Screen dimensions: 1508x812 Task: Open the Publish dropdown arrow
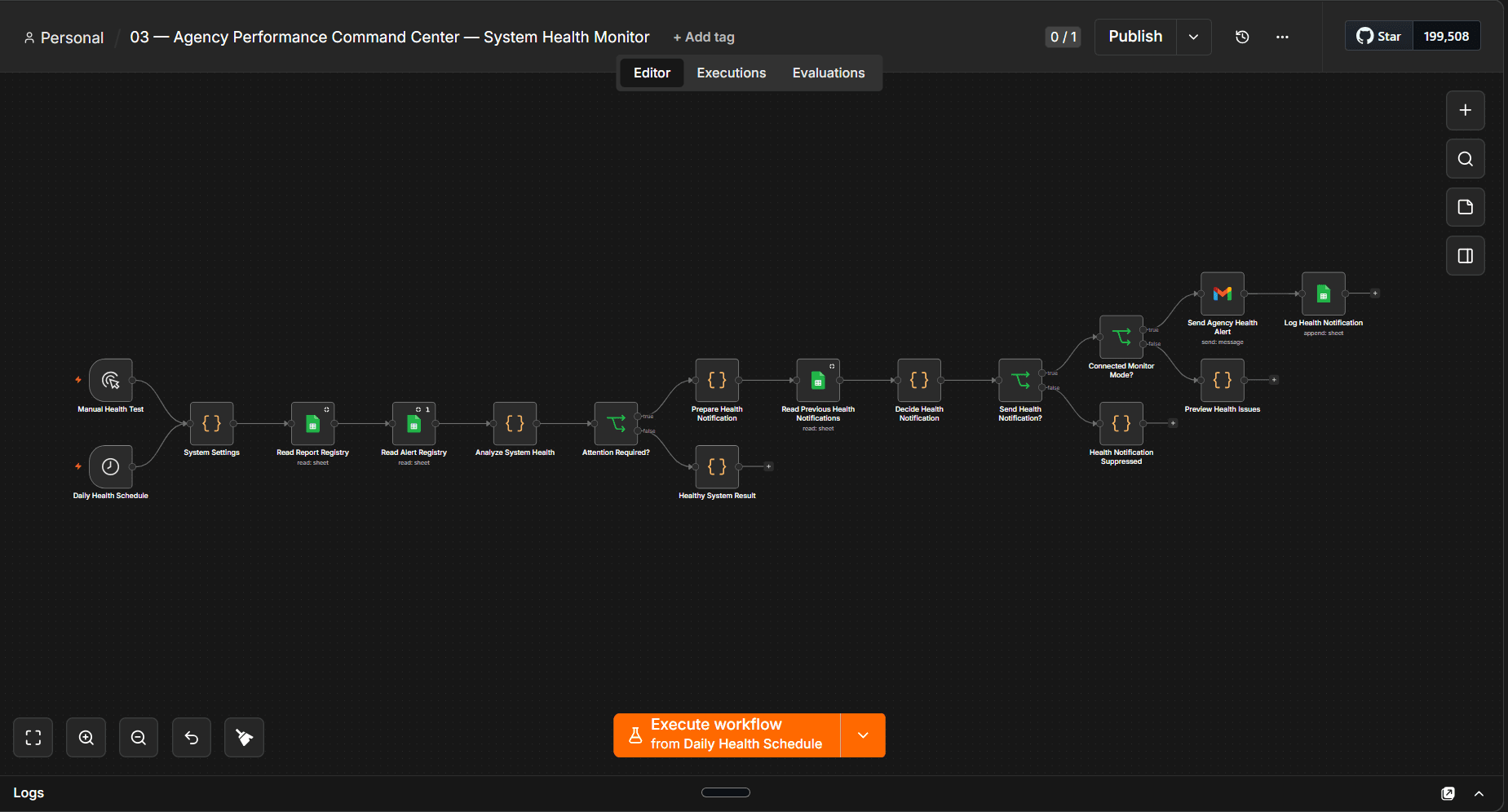tap(1194, 37)
